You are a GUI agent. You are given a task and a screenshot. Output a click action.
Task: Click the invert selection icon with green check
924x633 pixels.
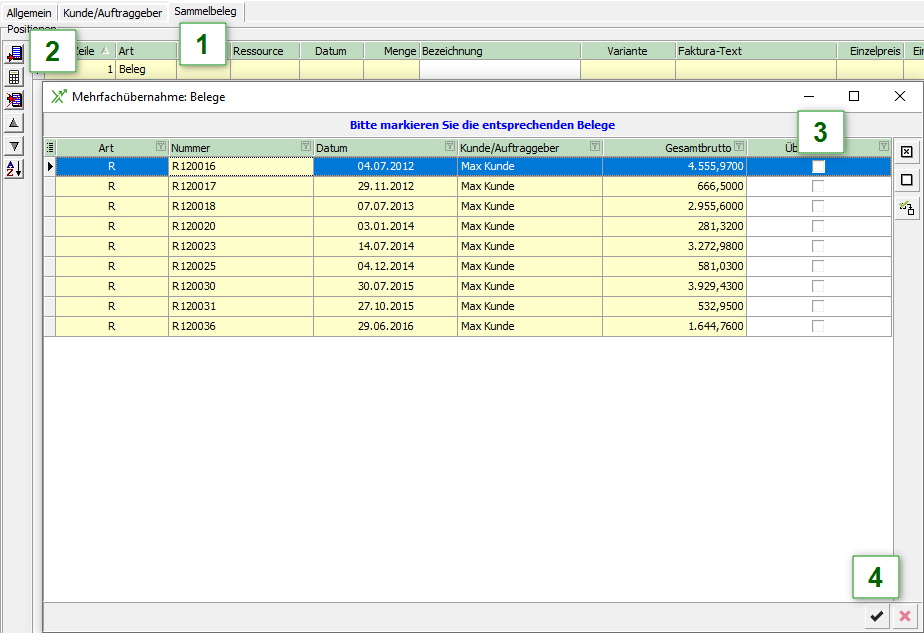click(906, 208)
